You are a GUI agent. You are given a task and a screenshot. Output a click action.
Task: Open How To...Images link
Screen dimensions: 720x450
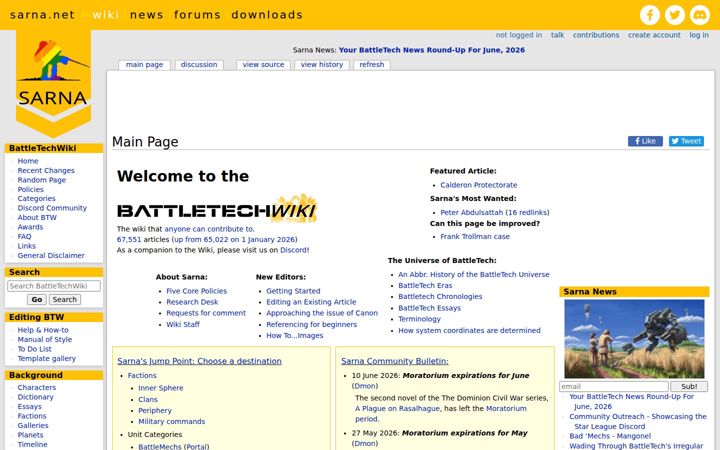tap(294, 336)
